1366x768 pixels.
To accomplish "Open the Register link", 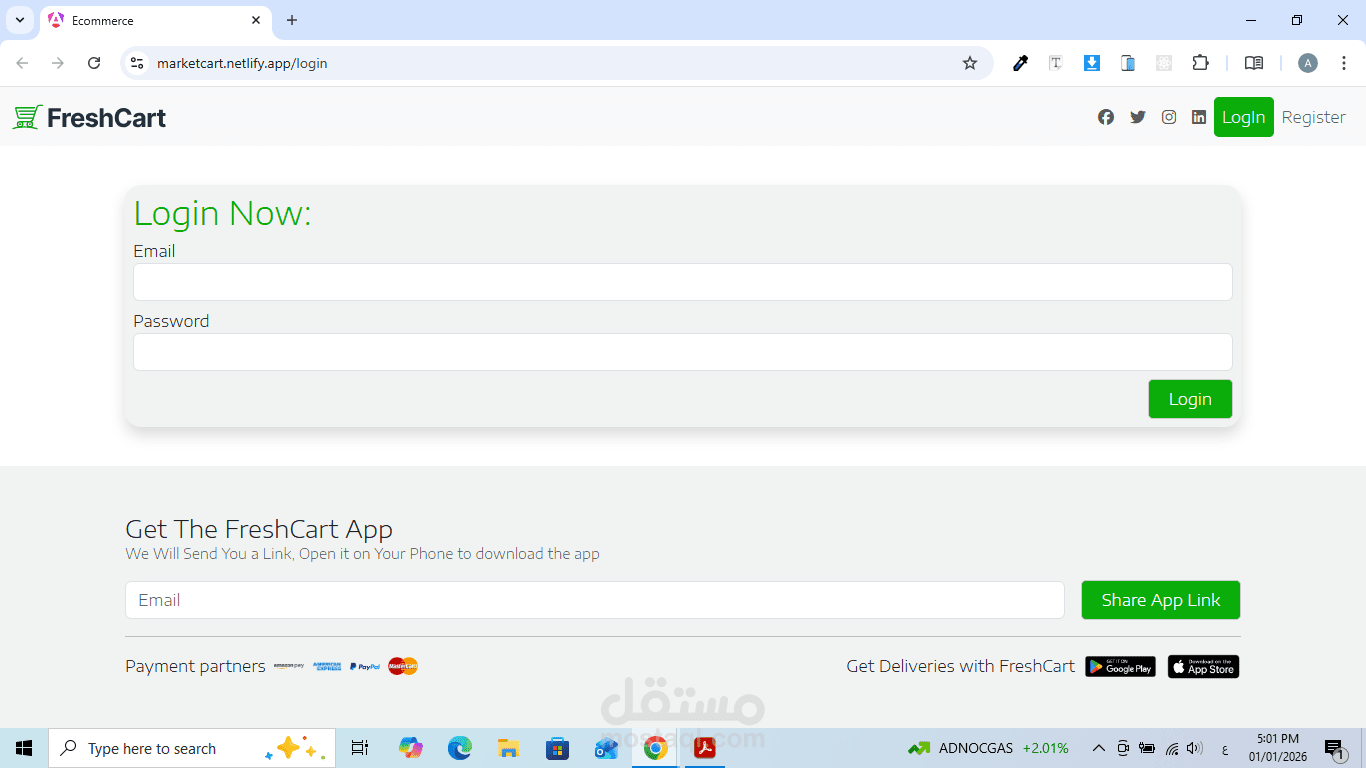I will click(1314, 117).
